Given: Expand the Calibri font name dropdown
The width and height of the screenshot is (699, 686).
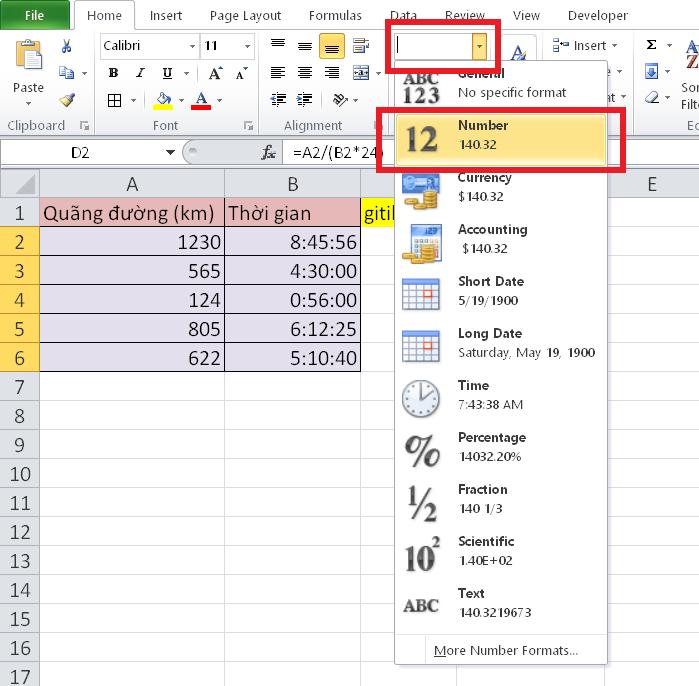Looking at the screenshot, I should (x=189, y=46).
